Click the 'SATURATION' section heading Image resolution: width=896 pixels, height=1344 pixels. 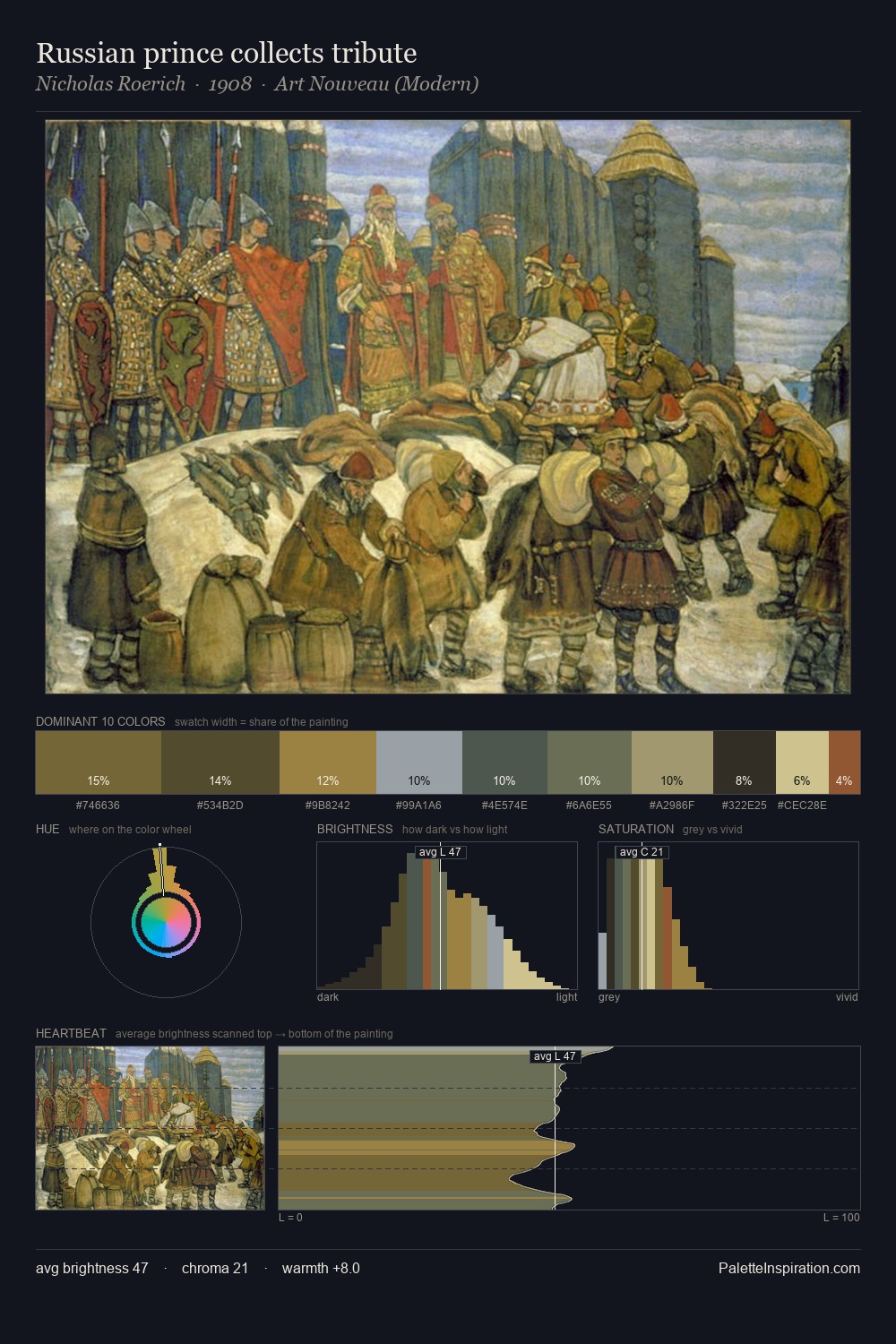pyautogui.click(x=636, y=829)
